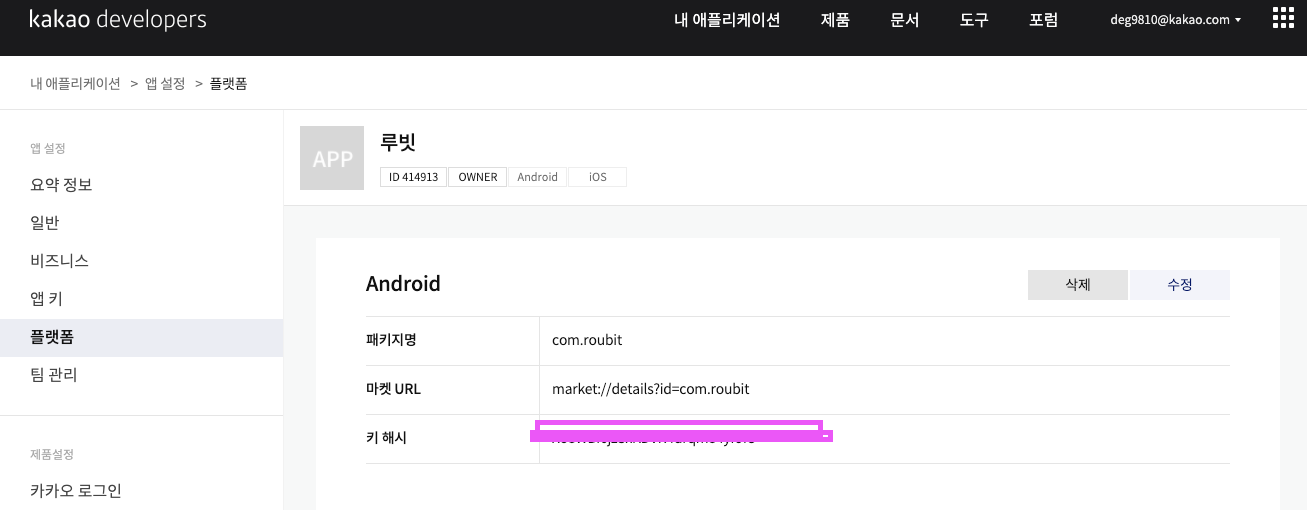Click the 키 해시 label

(387, 438)
